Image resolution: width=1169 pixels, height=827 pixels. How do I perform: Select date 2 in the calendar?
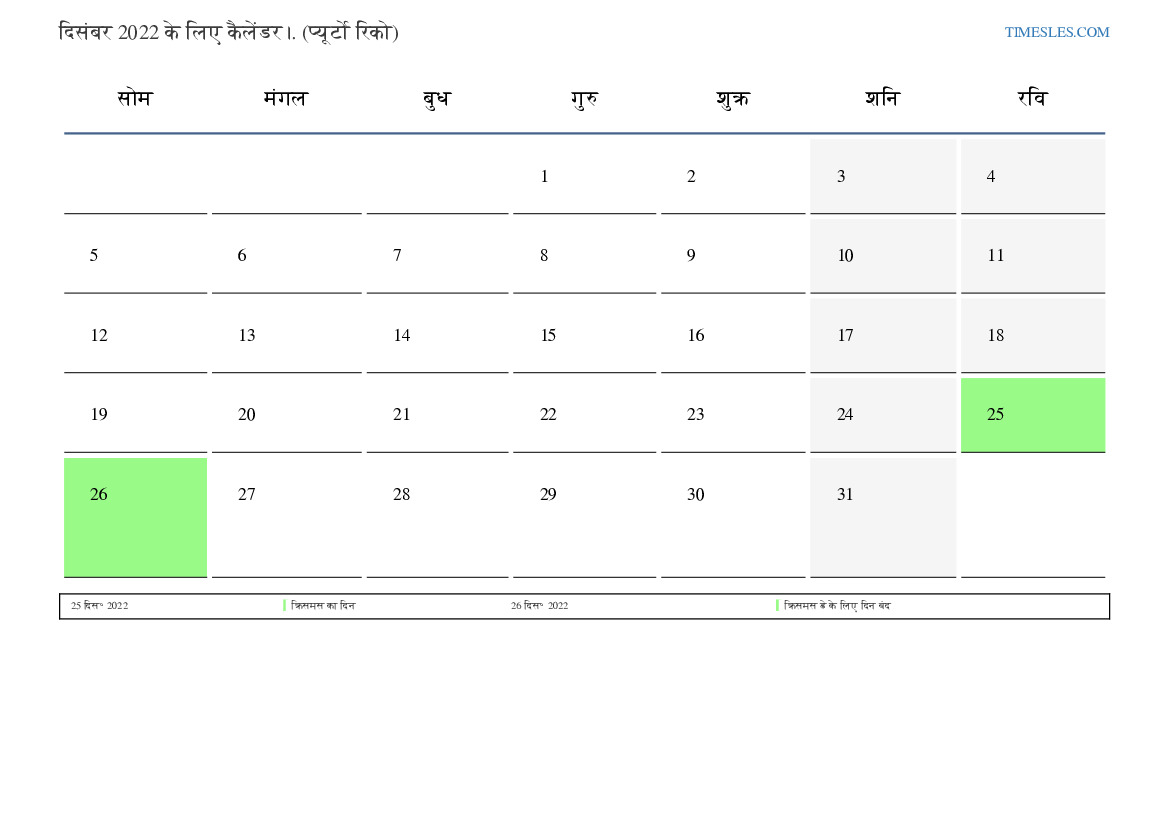(x=733, y=176)
